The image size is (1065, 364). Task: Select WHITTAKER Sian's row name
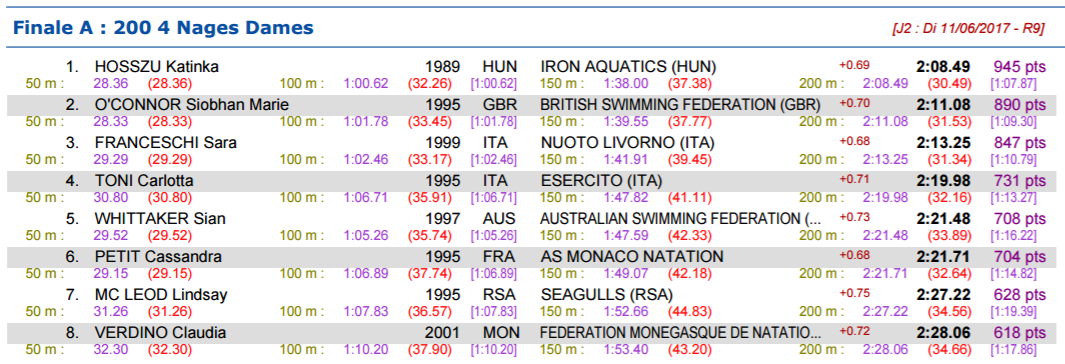(x=160, y=219)
